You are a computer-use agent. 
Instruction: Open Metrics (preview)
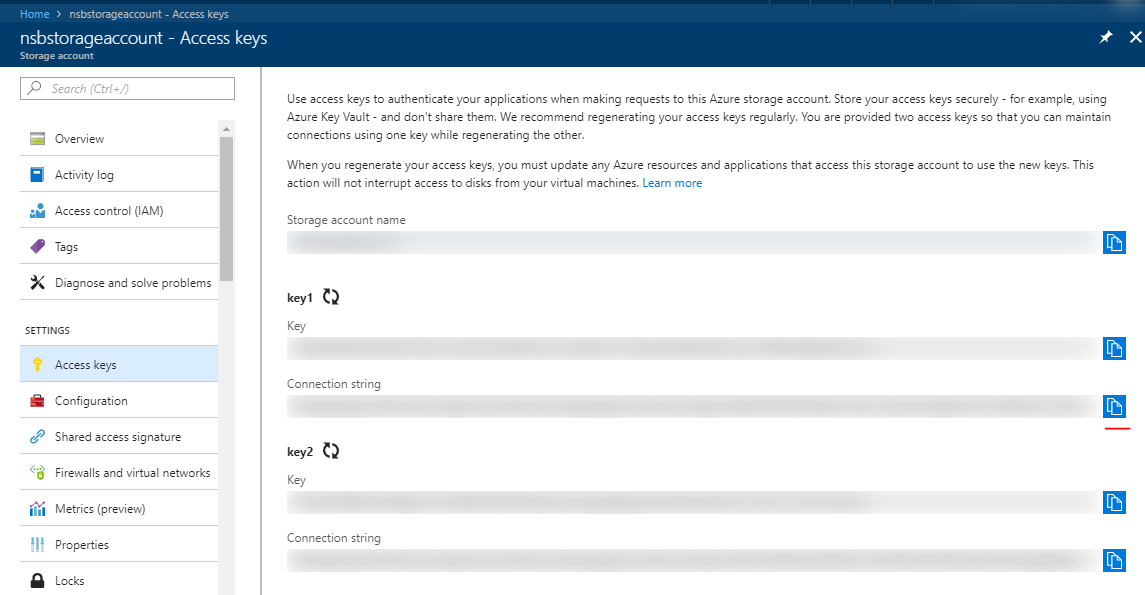coord(119,509)
